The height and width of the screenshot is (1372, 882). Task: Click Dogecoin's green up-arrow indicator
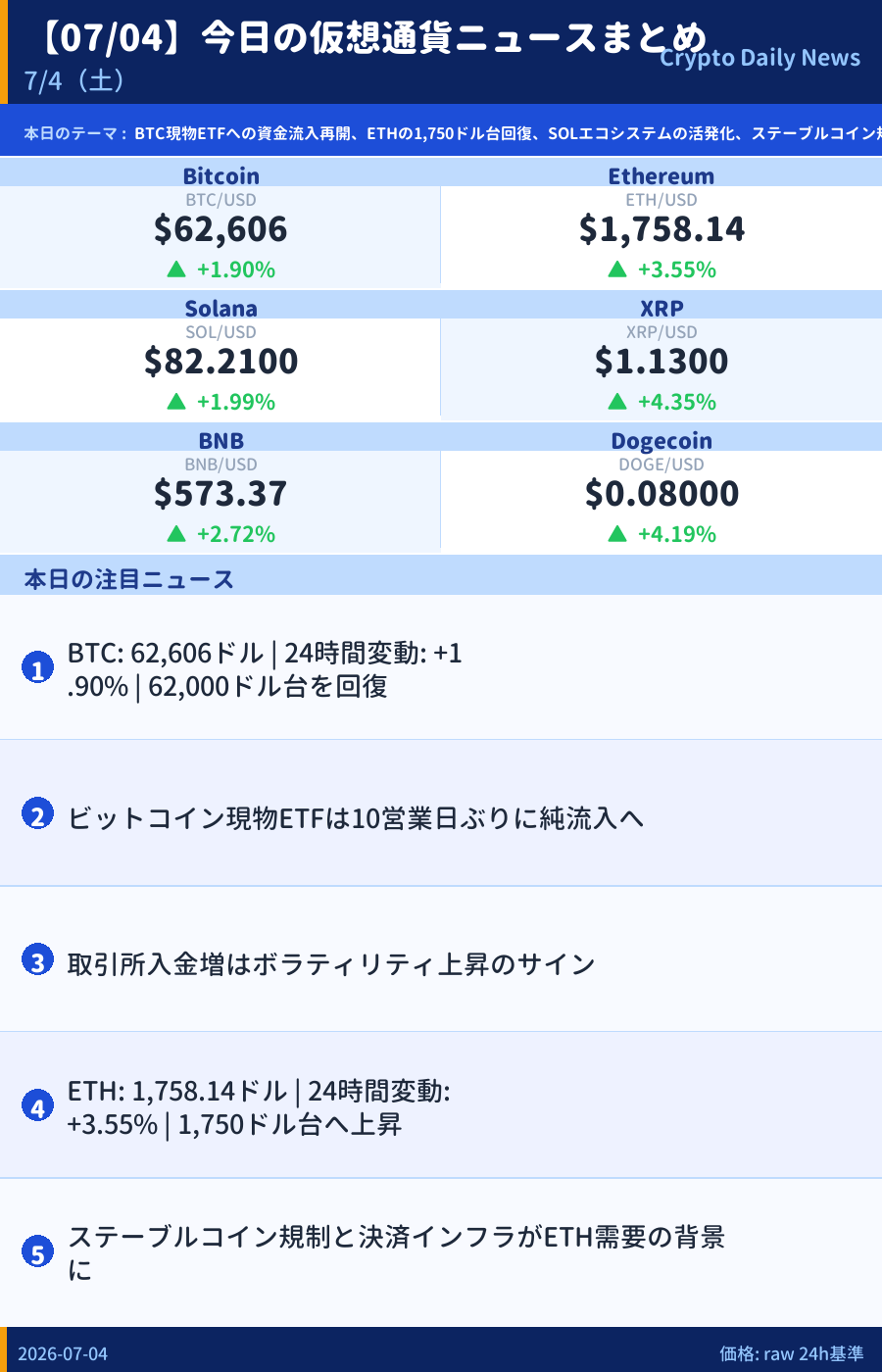[617, 533]
